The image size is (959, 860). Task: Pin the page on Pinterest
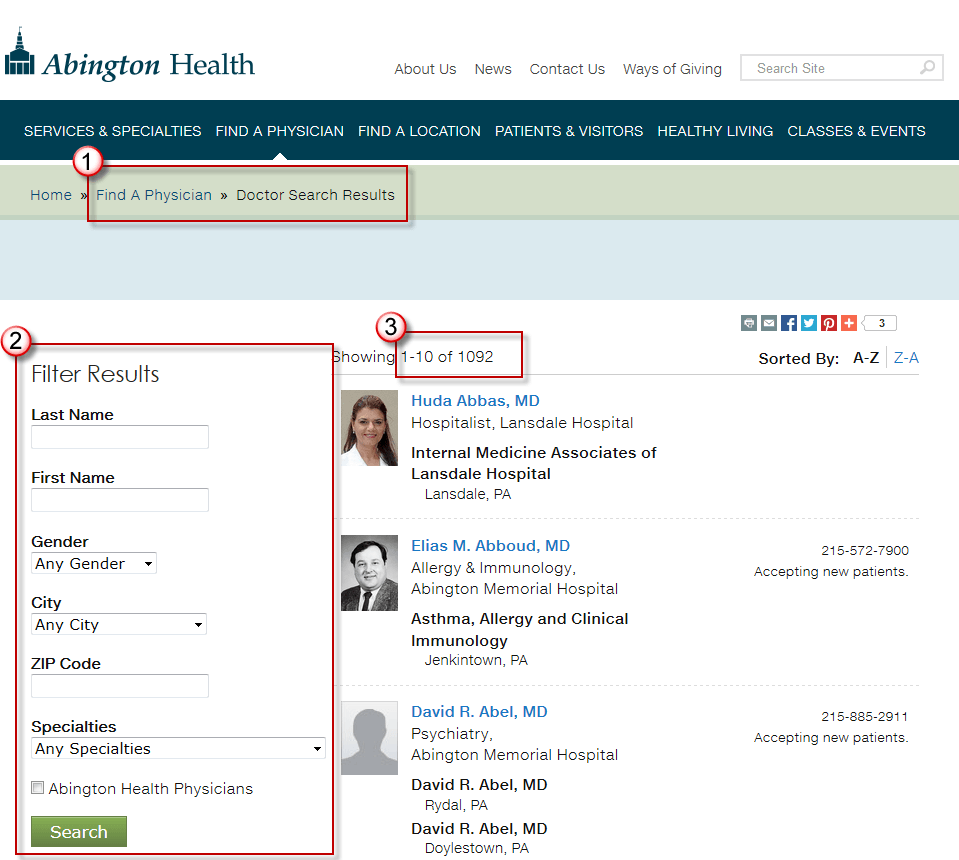pos(829,323)
